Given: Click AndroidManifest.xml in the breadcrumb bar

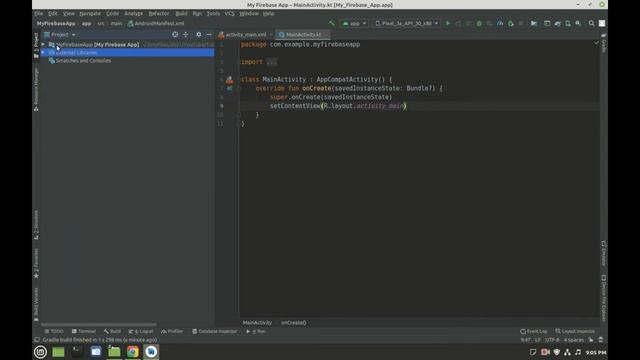Looking at the screenshot, I should (x=156, y=23).
